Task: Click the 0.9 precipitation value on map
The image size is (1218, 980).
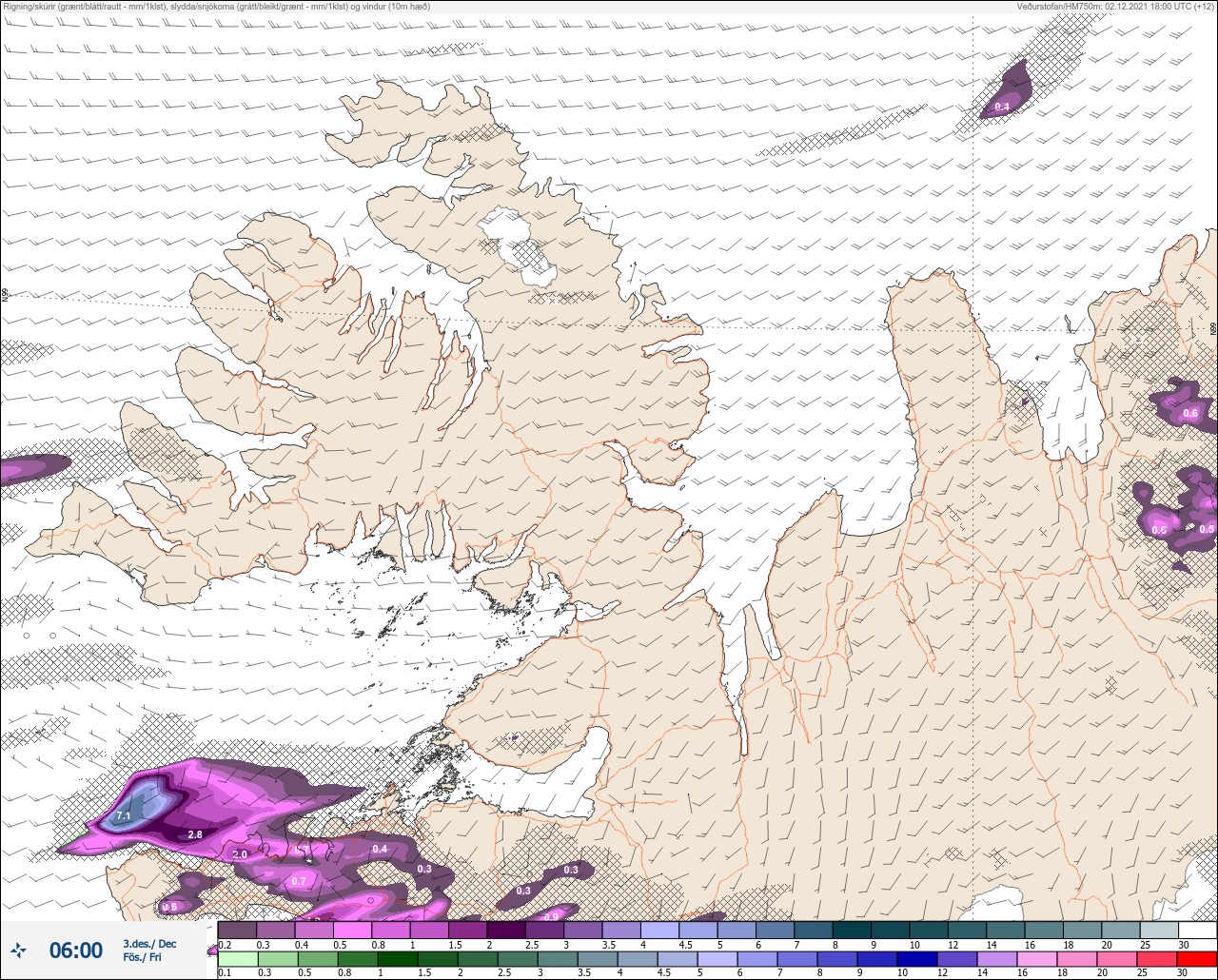Action: click(551, 916)
